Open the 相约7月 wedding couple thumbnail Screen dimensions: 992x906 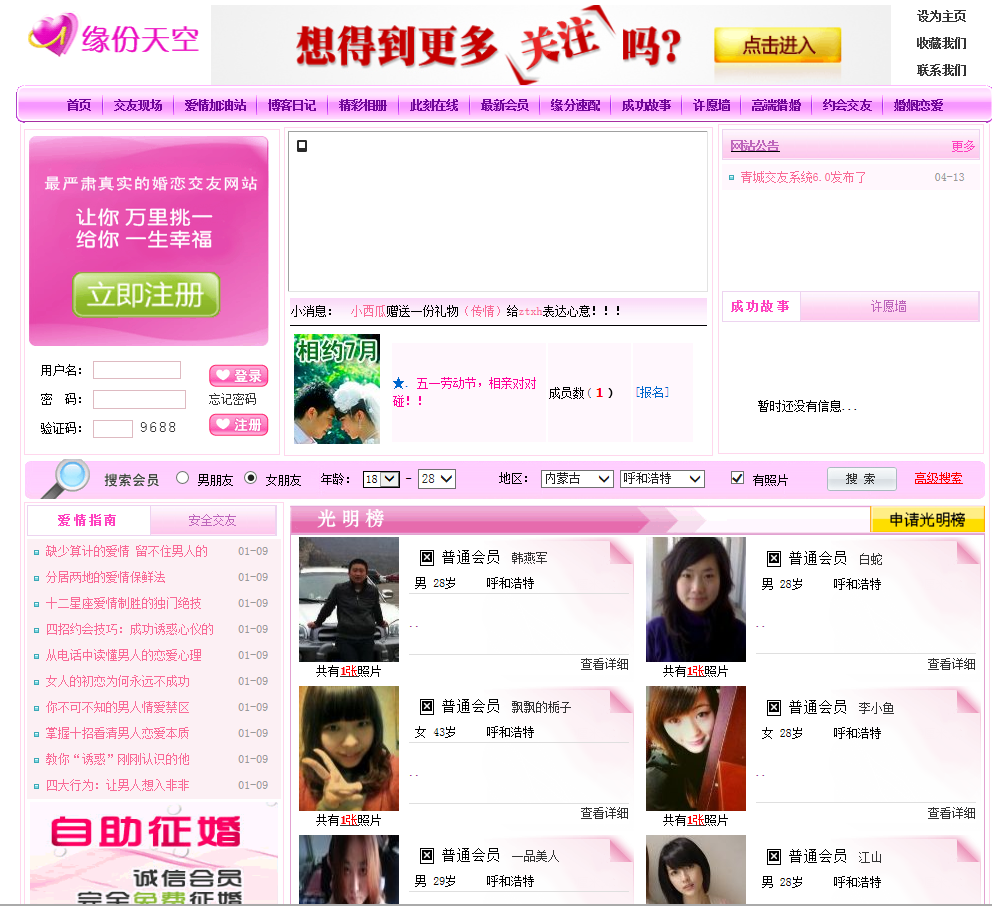click(x=337, y=388)
